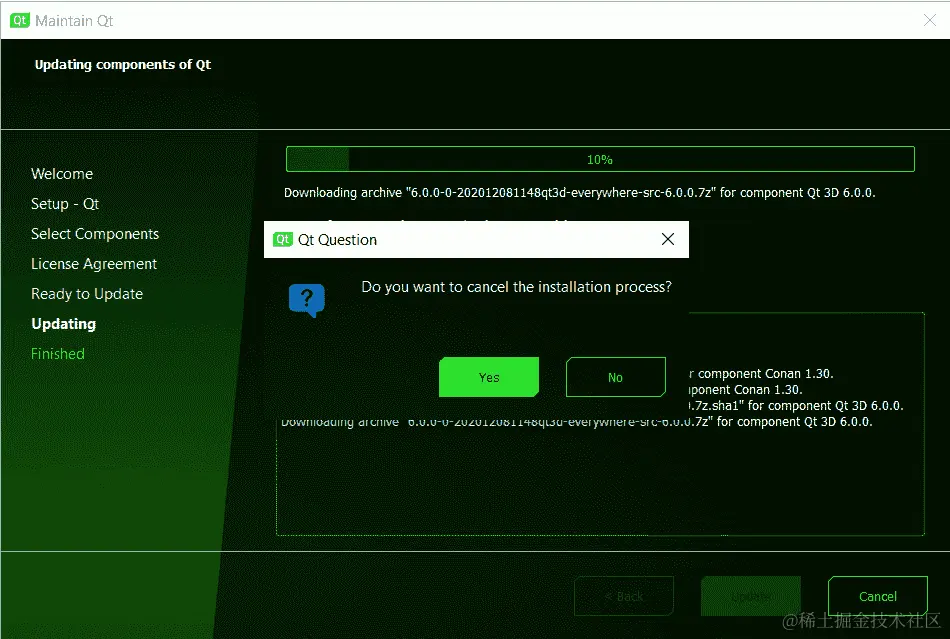
Task: Select the Finished step in the sidebar
Action: point(58,354)
